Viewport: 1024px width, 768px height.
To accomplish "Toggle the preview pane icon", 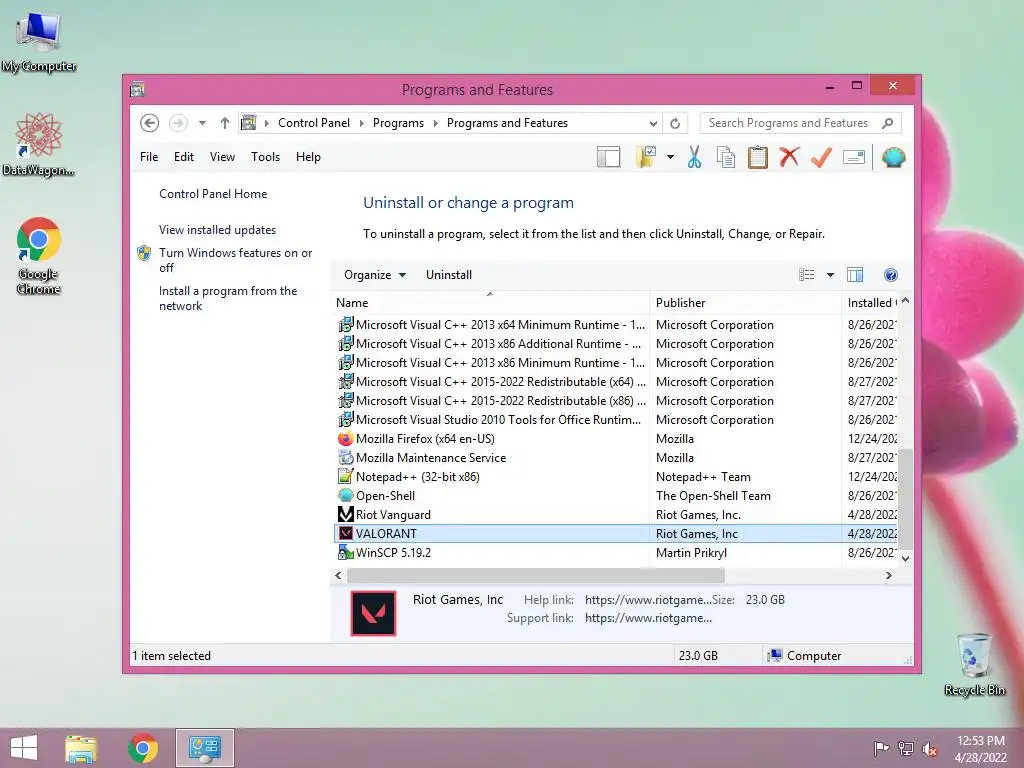I will coord(855,275).
